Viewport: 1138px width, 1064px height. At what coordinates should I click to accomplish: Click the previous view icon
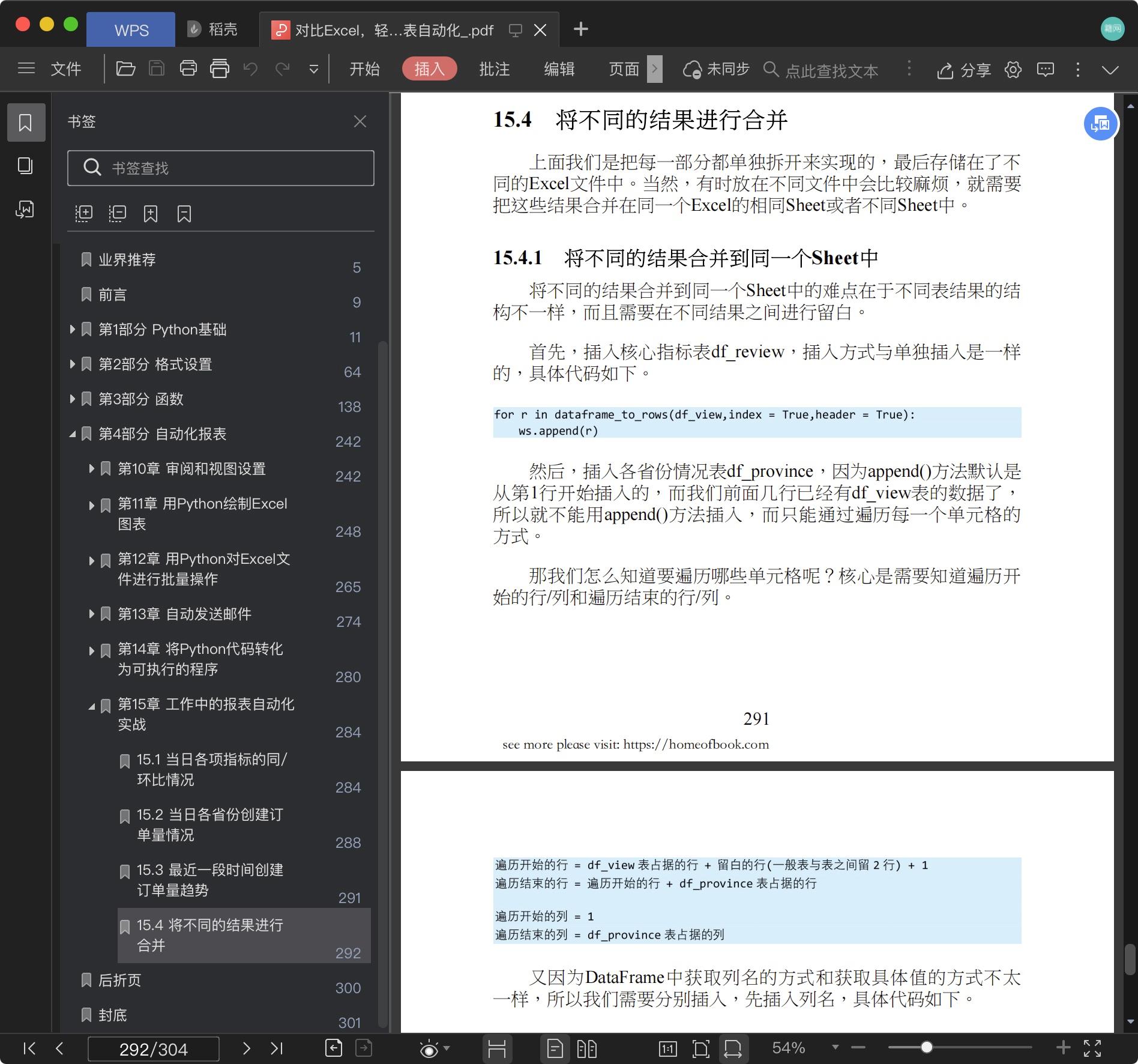pos(334,1048)
